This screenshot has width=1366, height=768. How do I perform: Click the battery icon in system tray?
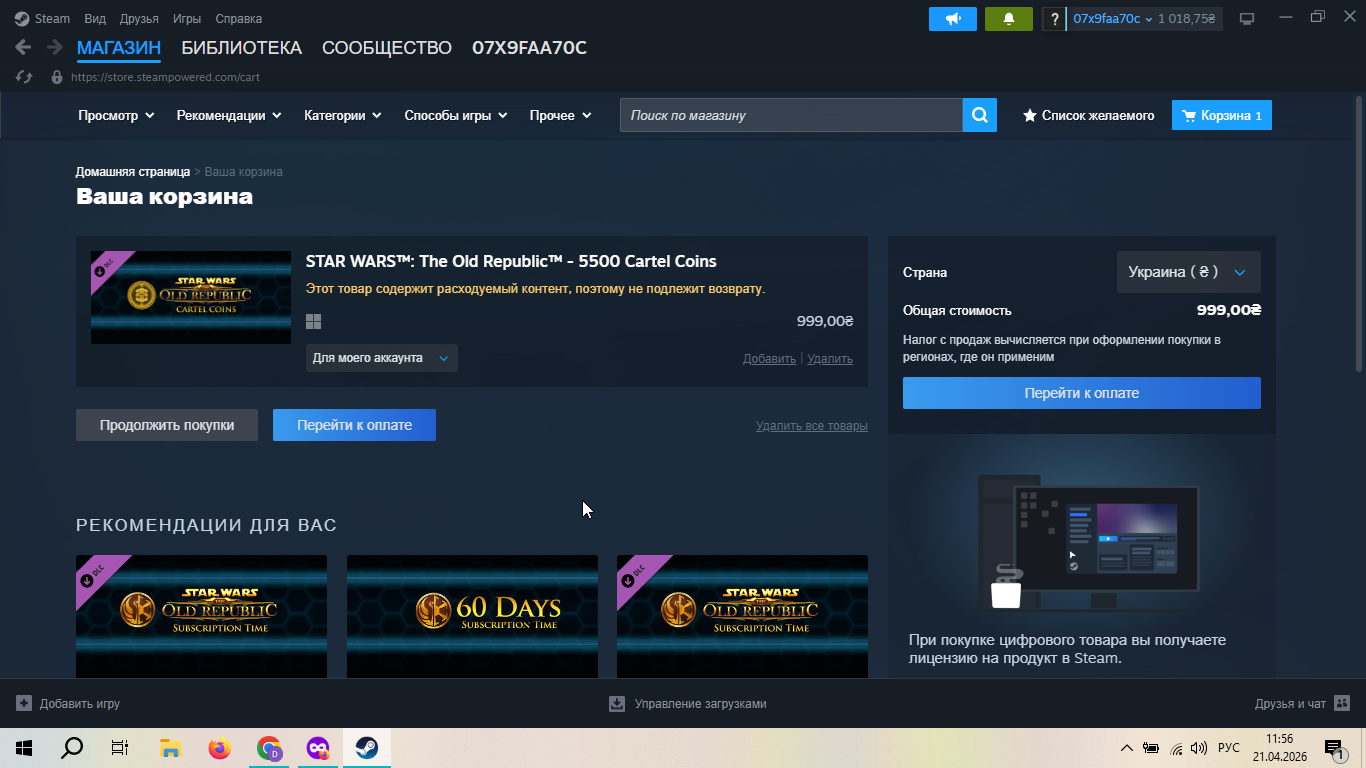(1151, 748)
